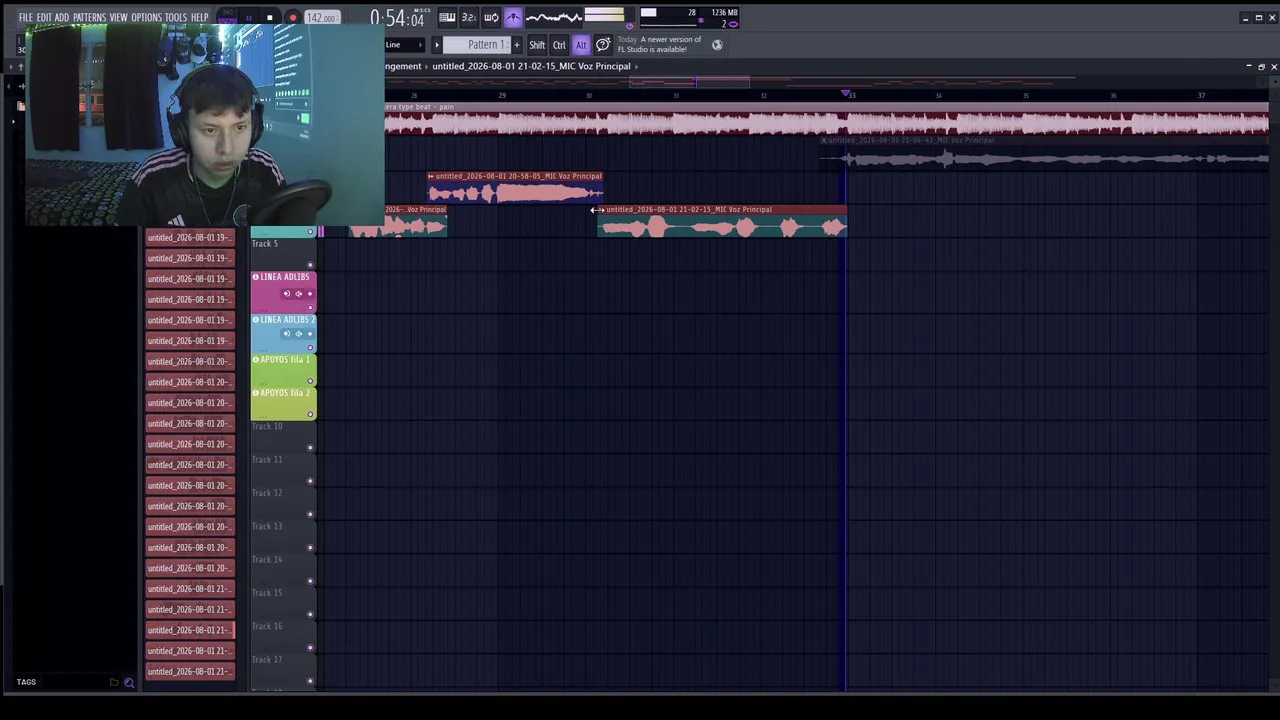Click the pause button in transport
Viewport: 1280px width, 720px height.
[248, 18]
